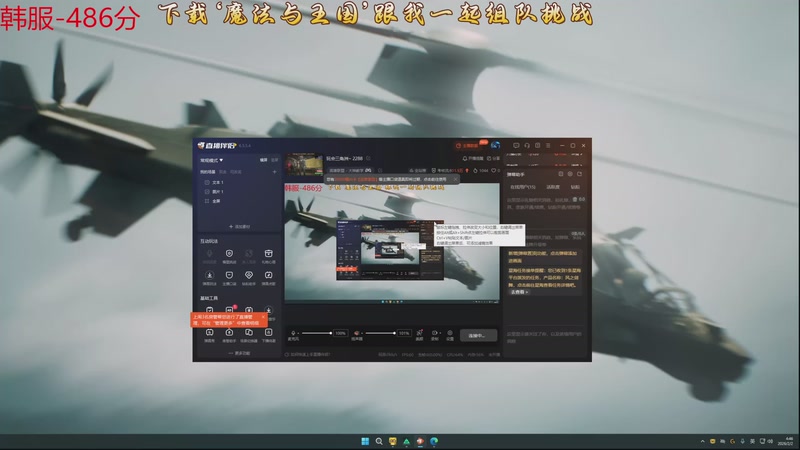This screenshot has width=800, height=450.
Task: Adjust the microphone volume slider
Action: 317,333
